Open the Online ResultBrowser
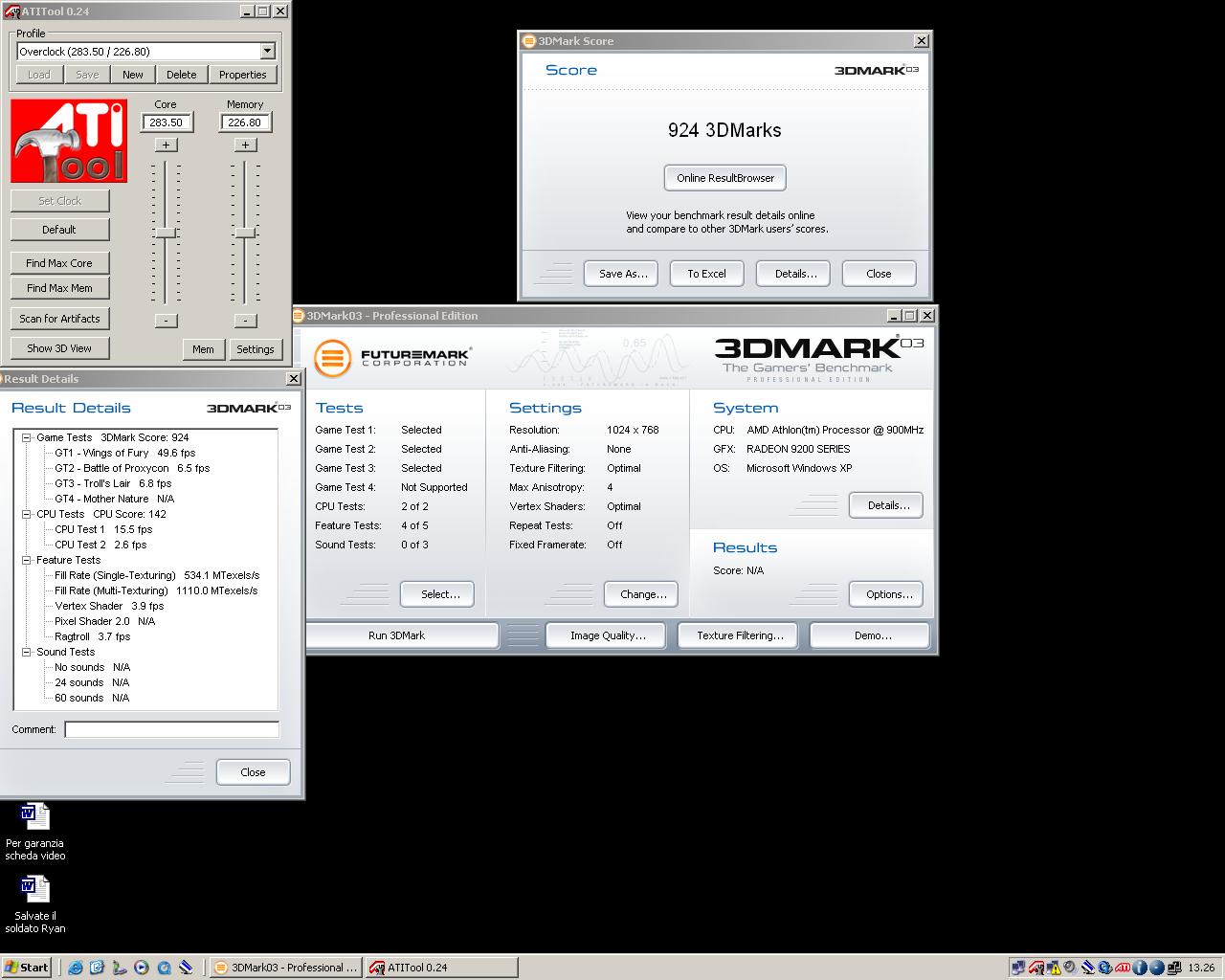The height and width of the screenshot is (980, 1225). coord(725,178)
